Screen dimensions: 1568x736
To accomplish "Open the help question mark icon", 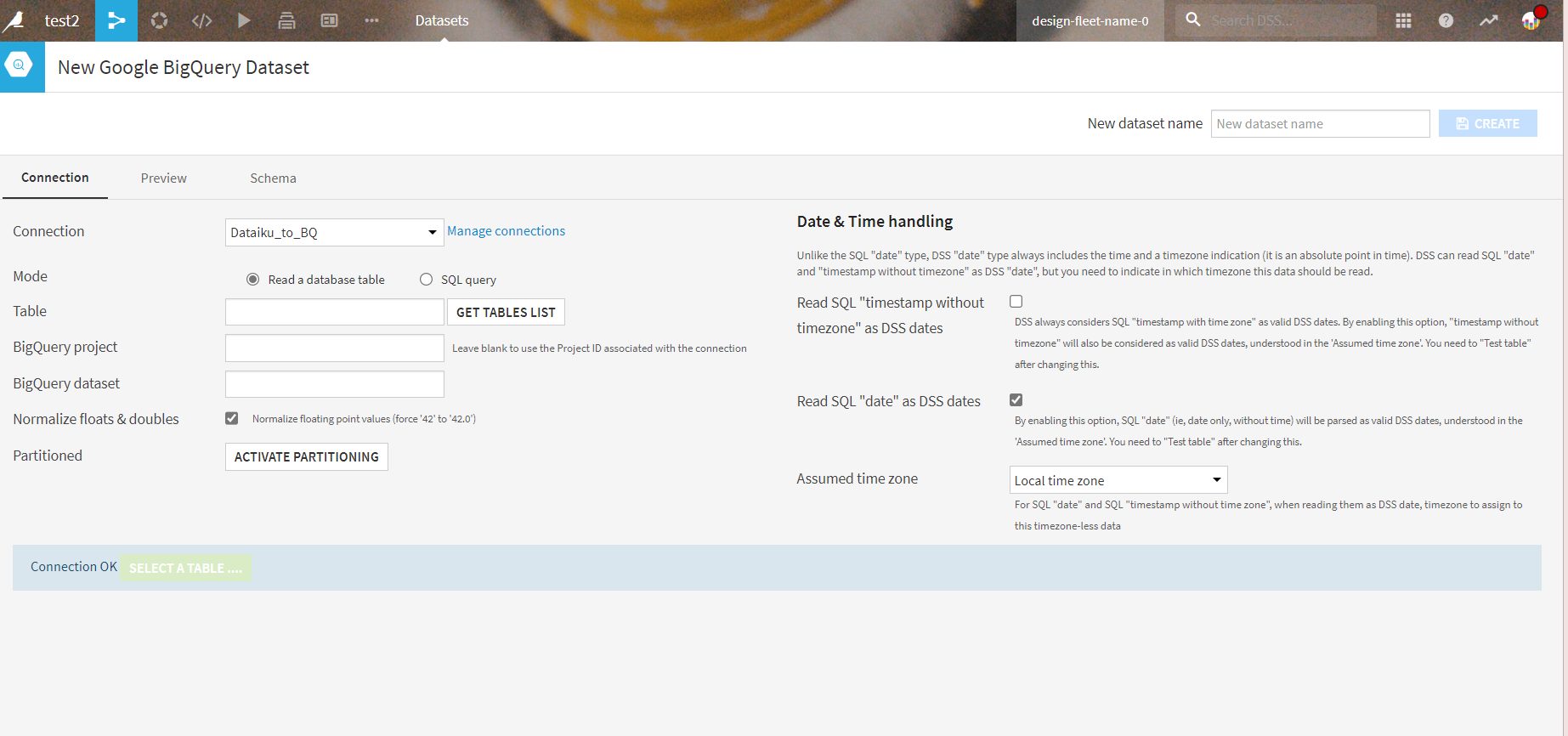I will pos(1446,20).
